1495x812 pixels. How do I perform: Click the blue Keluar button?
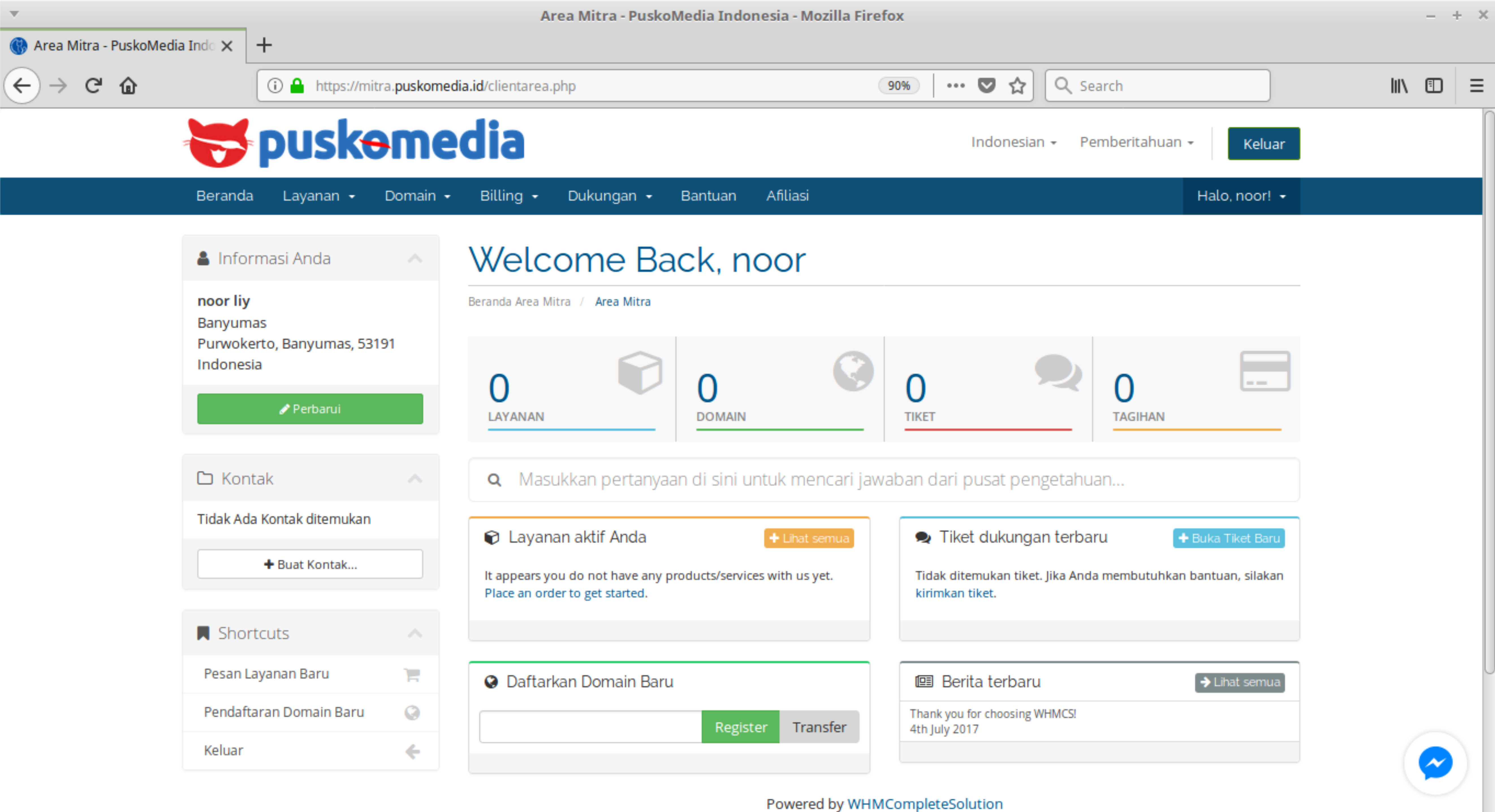[x=1263, y=144]
